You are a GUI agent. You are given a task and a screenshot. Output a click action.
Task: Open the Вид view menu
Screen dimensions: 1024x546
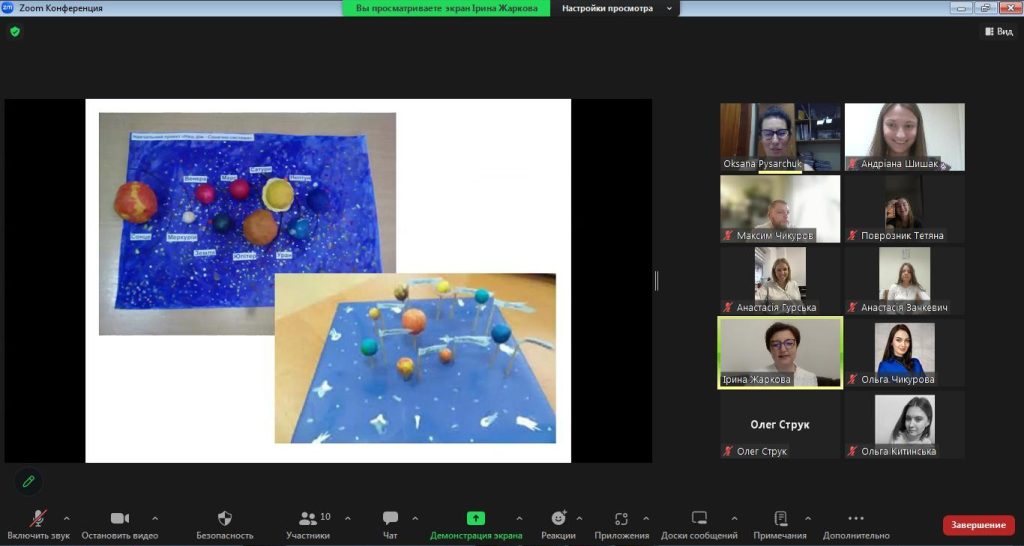997,31
